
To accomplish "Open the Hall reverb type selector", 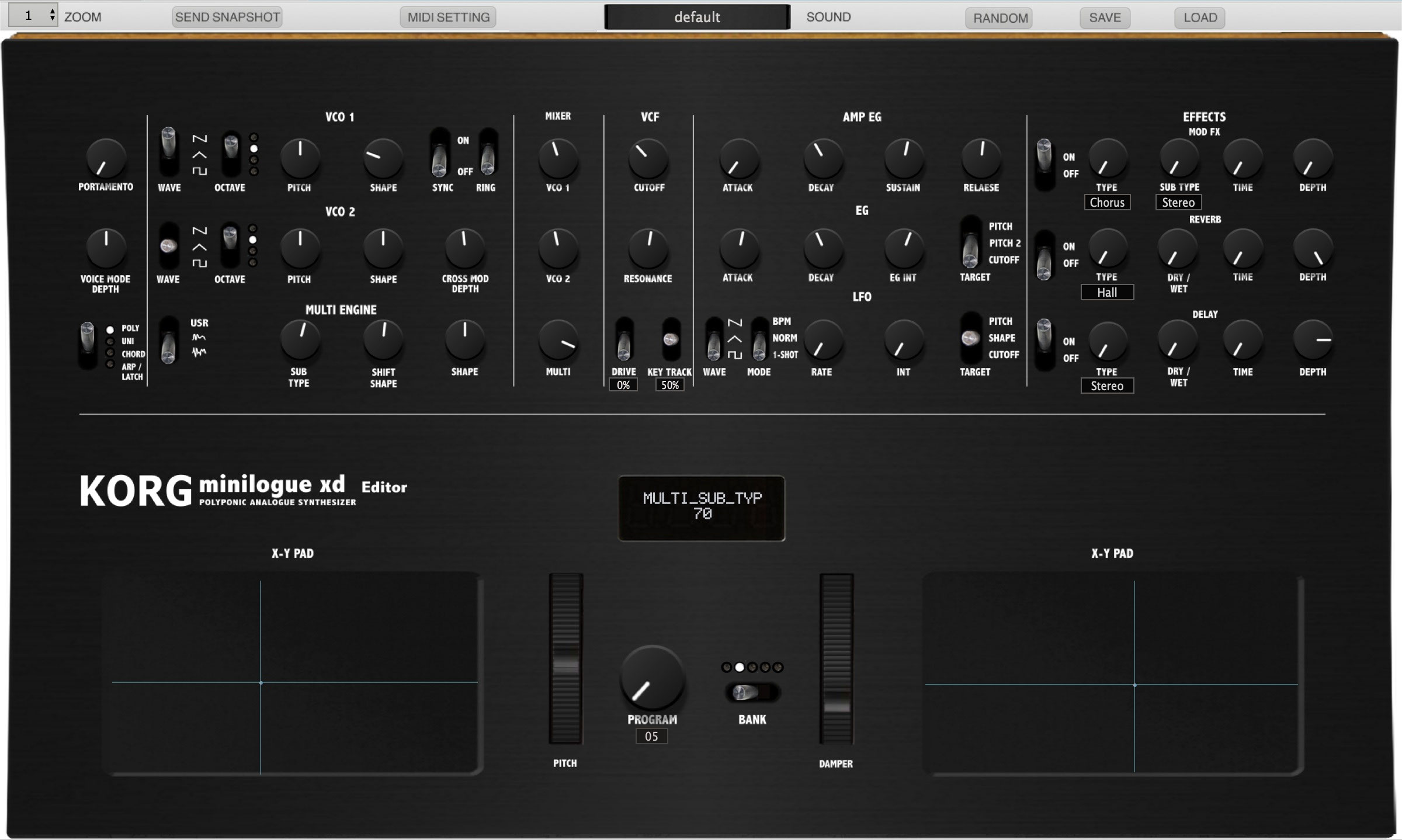I will (1107, 292).
